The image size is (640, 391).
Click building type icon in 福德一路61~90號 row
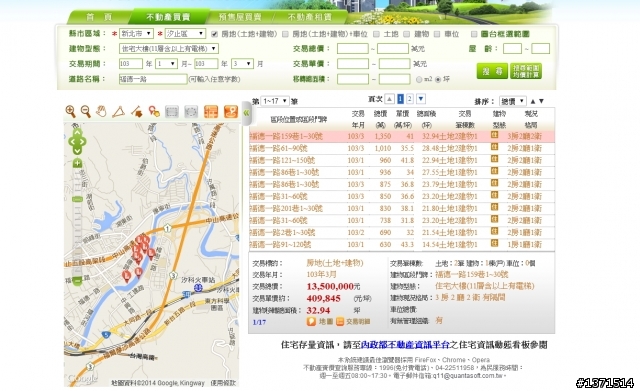click(494, 147)
